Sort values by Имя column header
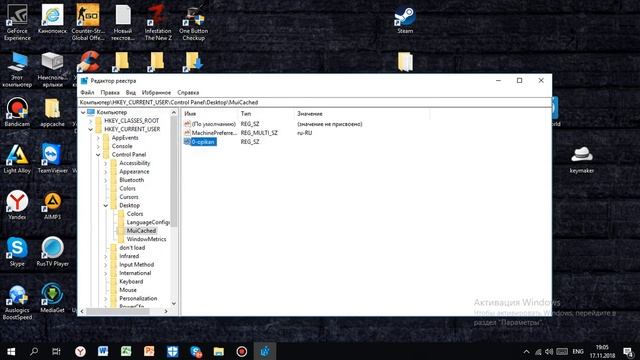The height and width of the screenshot is (360, 640). click(x=209, y=114)
